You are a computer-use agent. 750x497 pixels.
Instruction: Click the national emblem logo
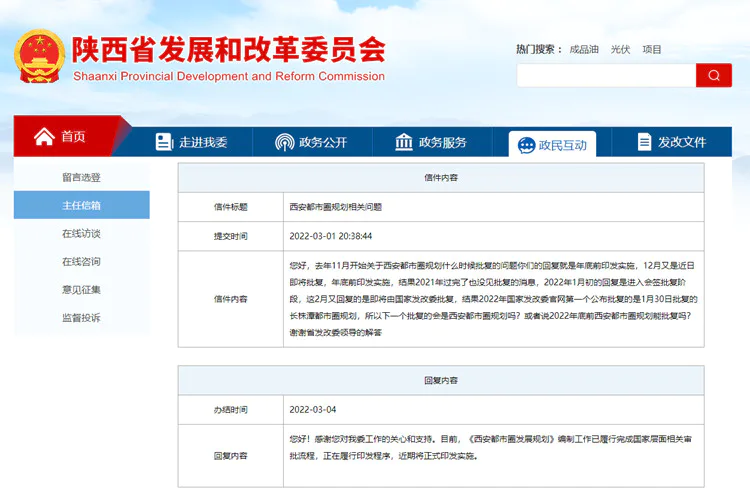[40, 56]
